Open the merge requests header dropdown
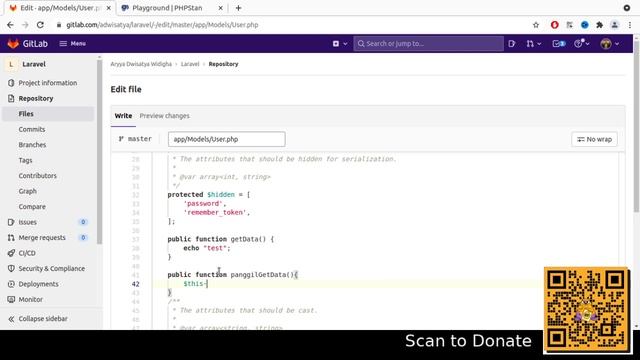 coord(533,43)
